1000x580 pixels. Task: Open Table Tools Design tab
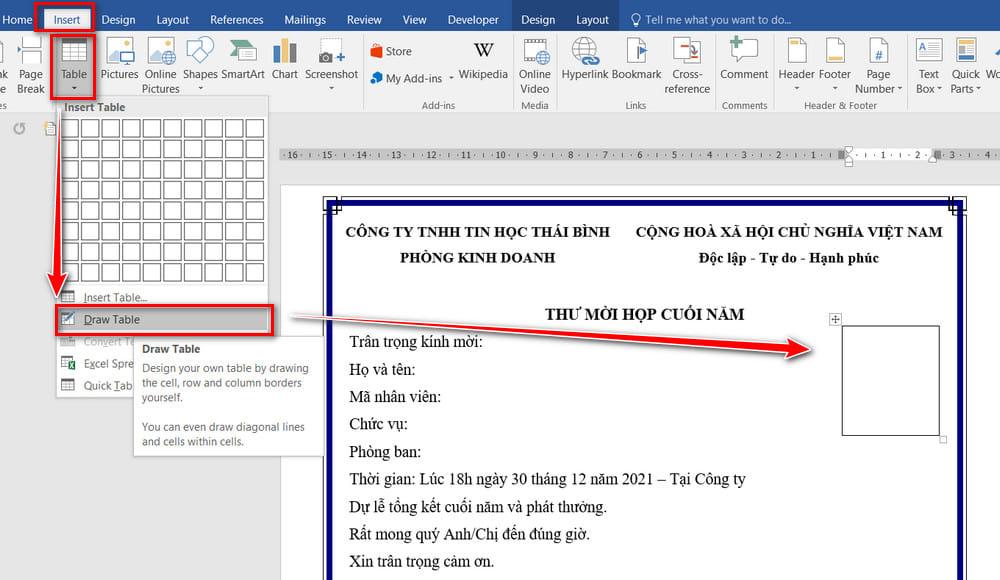coord(538,20)
